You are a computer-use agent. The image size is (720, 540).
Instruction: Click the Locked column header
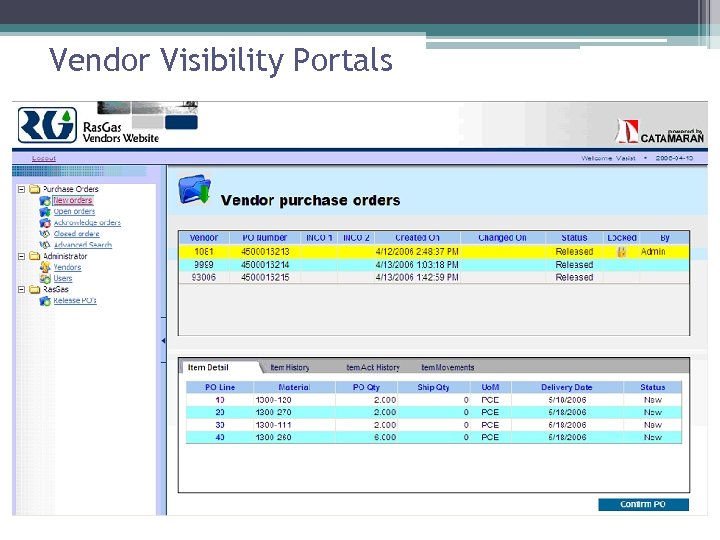[x=622, y=238]
